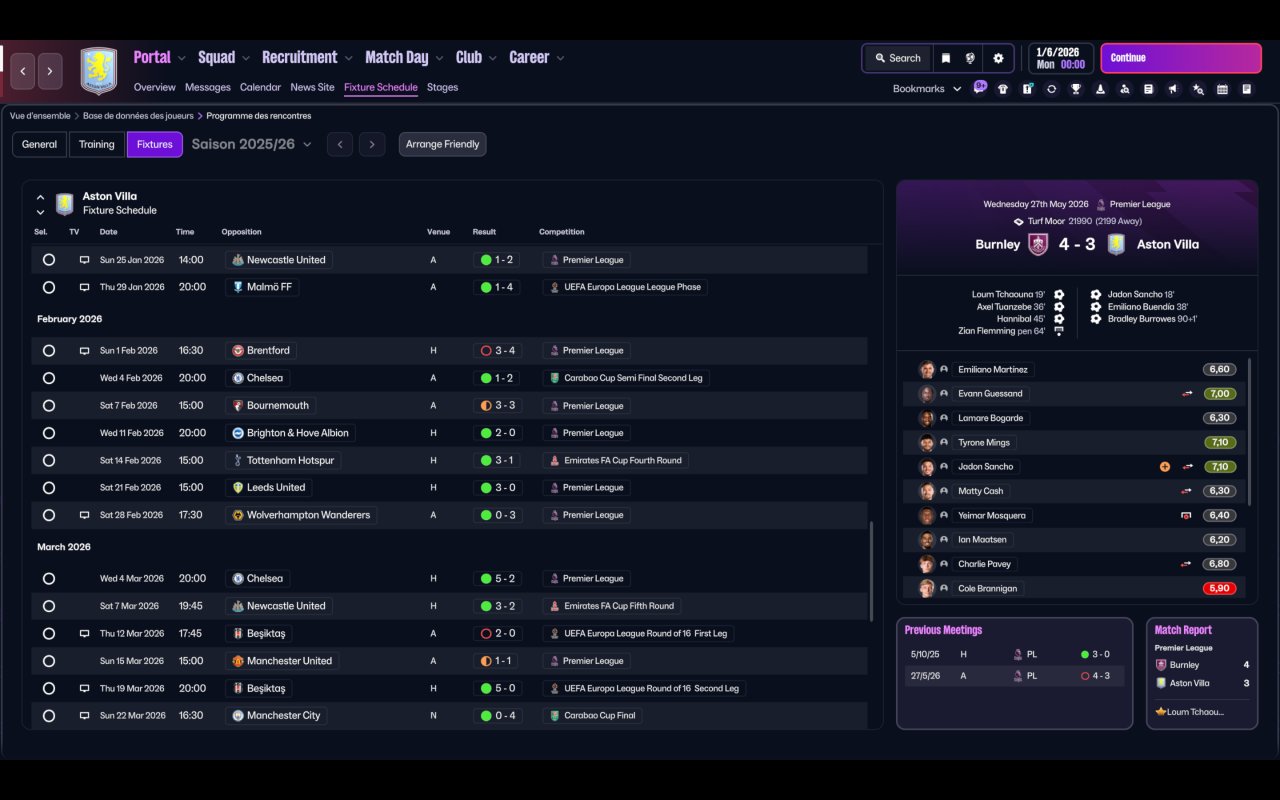The height and width of the screenshot is (800, 1280).
Task: Expand the Saison 2025/26 season dropdown
Action: point(252,144)
